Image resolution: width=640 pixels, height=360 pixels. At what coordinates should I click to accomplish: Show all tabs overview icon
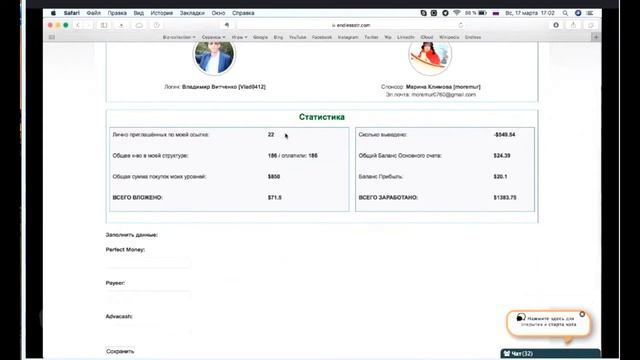pos(591,25)
